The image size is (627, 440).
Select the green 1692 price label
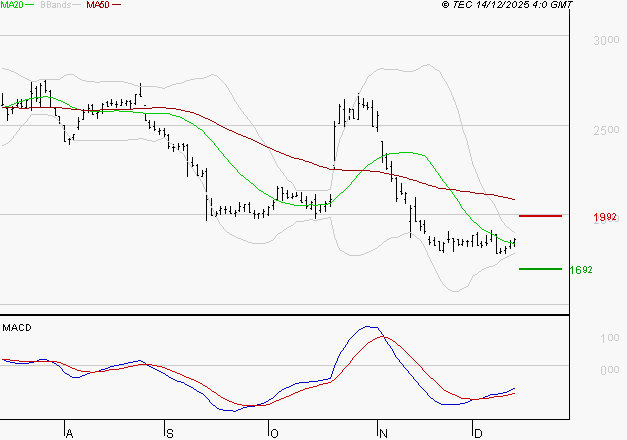(x=580, y=269)
